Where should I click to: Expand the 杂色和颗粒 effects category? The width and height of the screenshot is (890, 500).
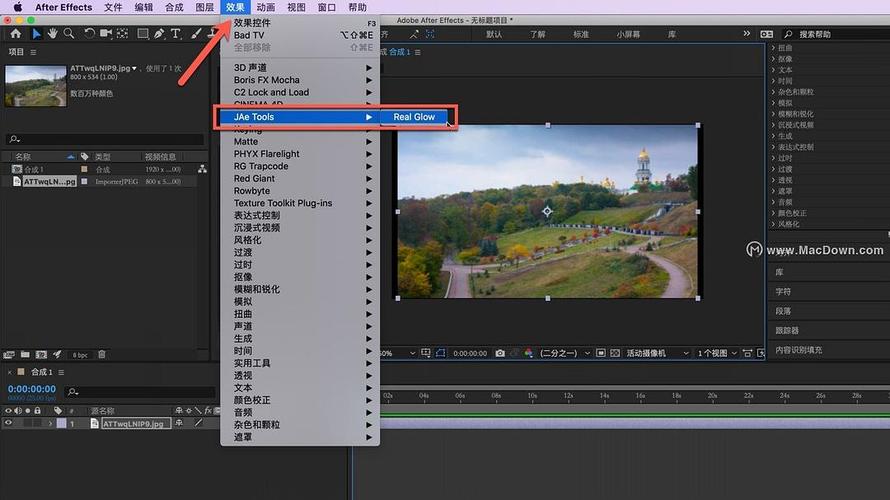(773, 92)
